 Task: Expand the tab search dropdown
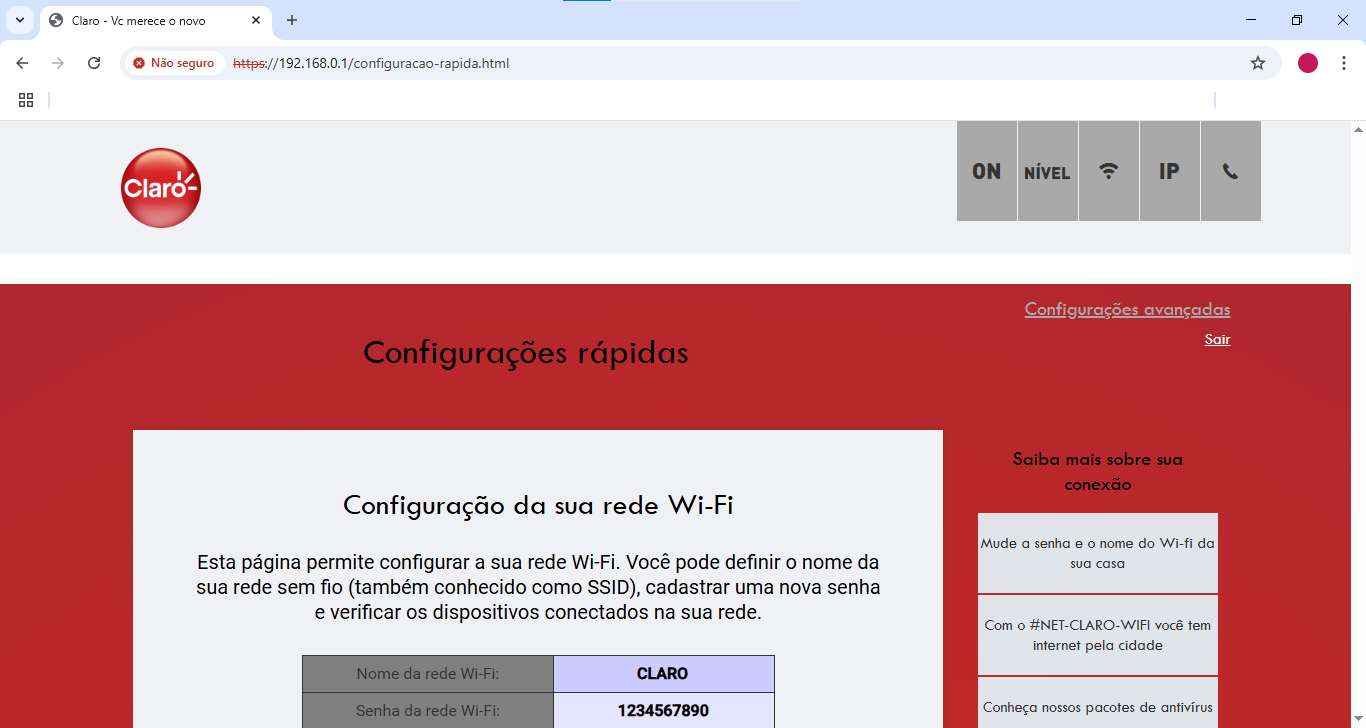(20, 20)
